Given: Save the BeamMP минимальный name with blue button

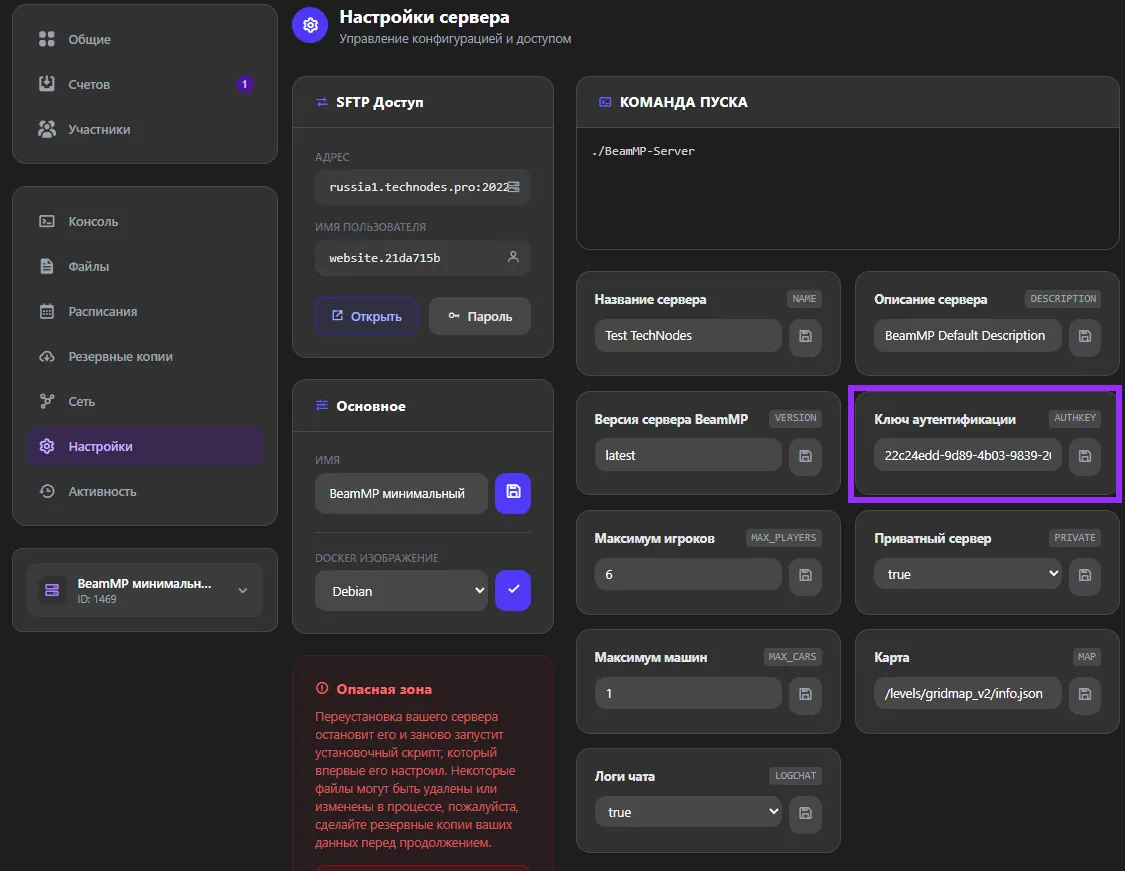Looking at the screenshot, I should click(513, 493).
